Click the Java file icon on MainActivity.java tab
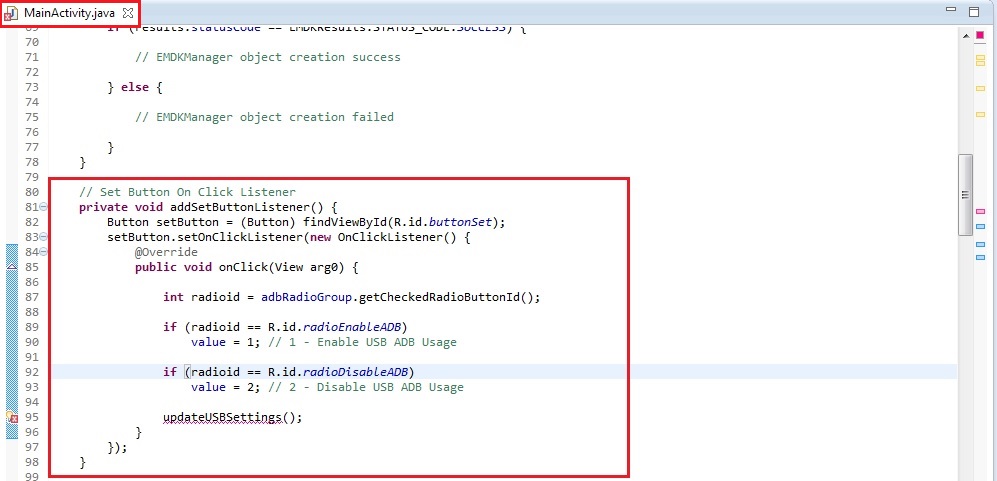Viewport: 997px width, 481px height. tap(11, 12)
